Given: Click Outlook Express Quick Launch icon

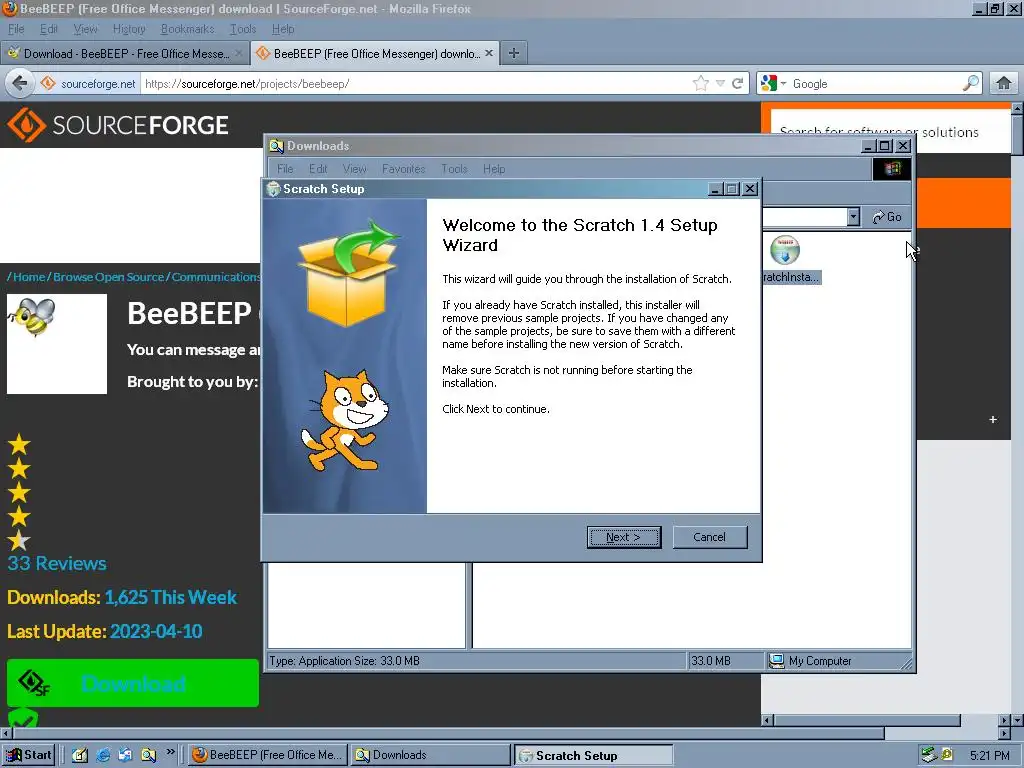Looking at the screenshot, I should click(125, 755).
